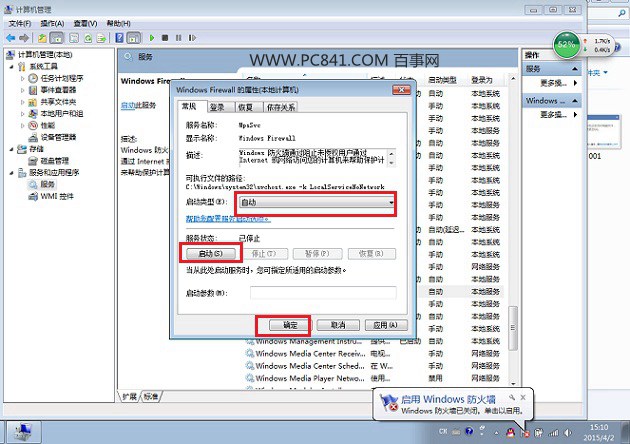Open the 操作(A) menu
630x444 pixels.
(x=52, y=23)
